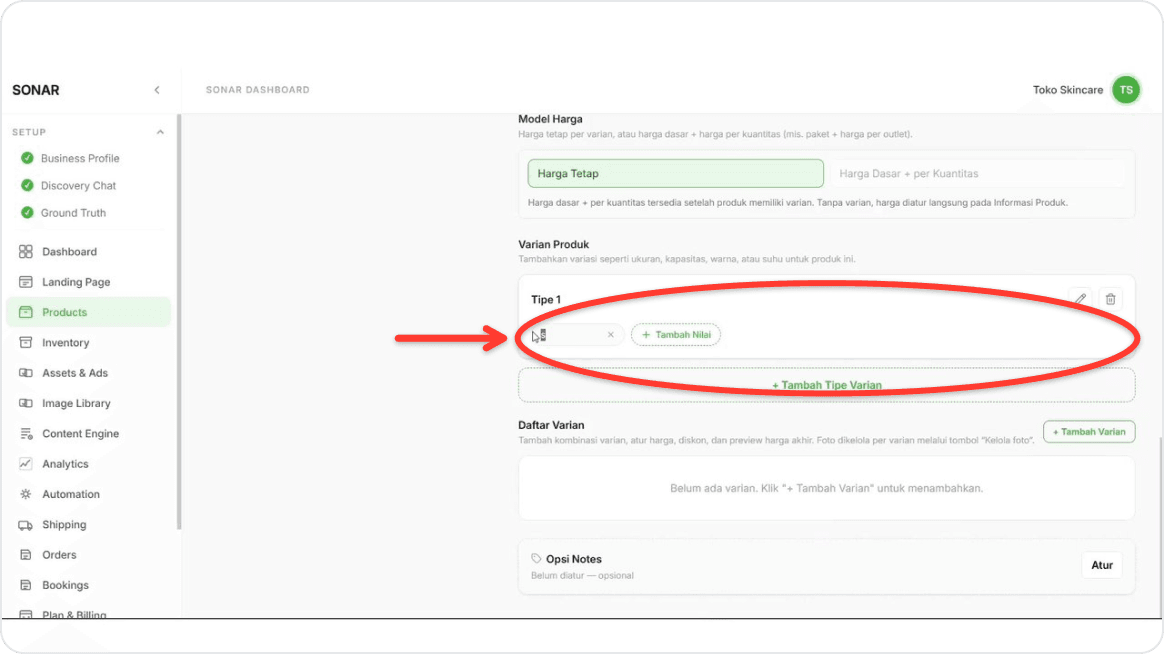This screenshot has width=1164, height=654.
Task: Go to Dashboard page
Action: click(70, 252)
